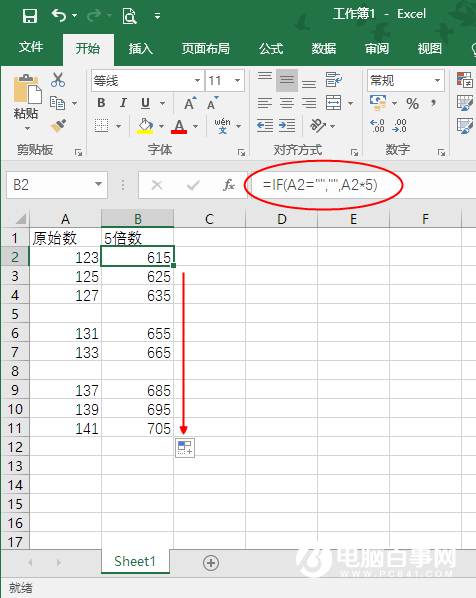Open the font name dropdown 等线
476x598 pixels.
tap(148, 80)
